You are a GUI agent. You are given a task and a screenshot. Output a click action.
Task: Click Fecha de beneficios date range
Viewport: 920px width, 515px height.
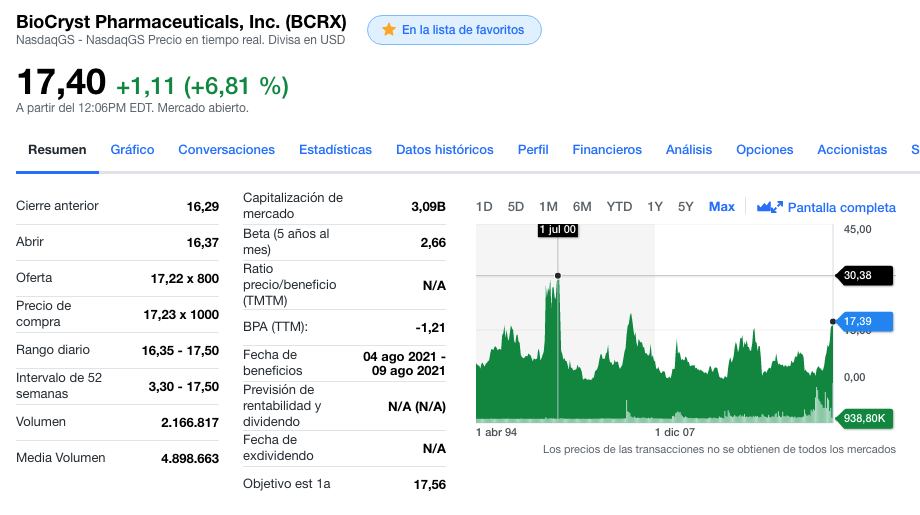[x=404, y=364]
